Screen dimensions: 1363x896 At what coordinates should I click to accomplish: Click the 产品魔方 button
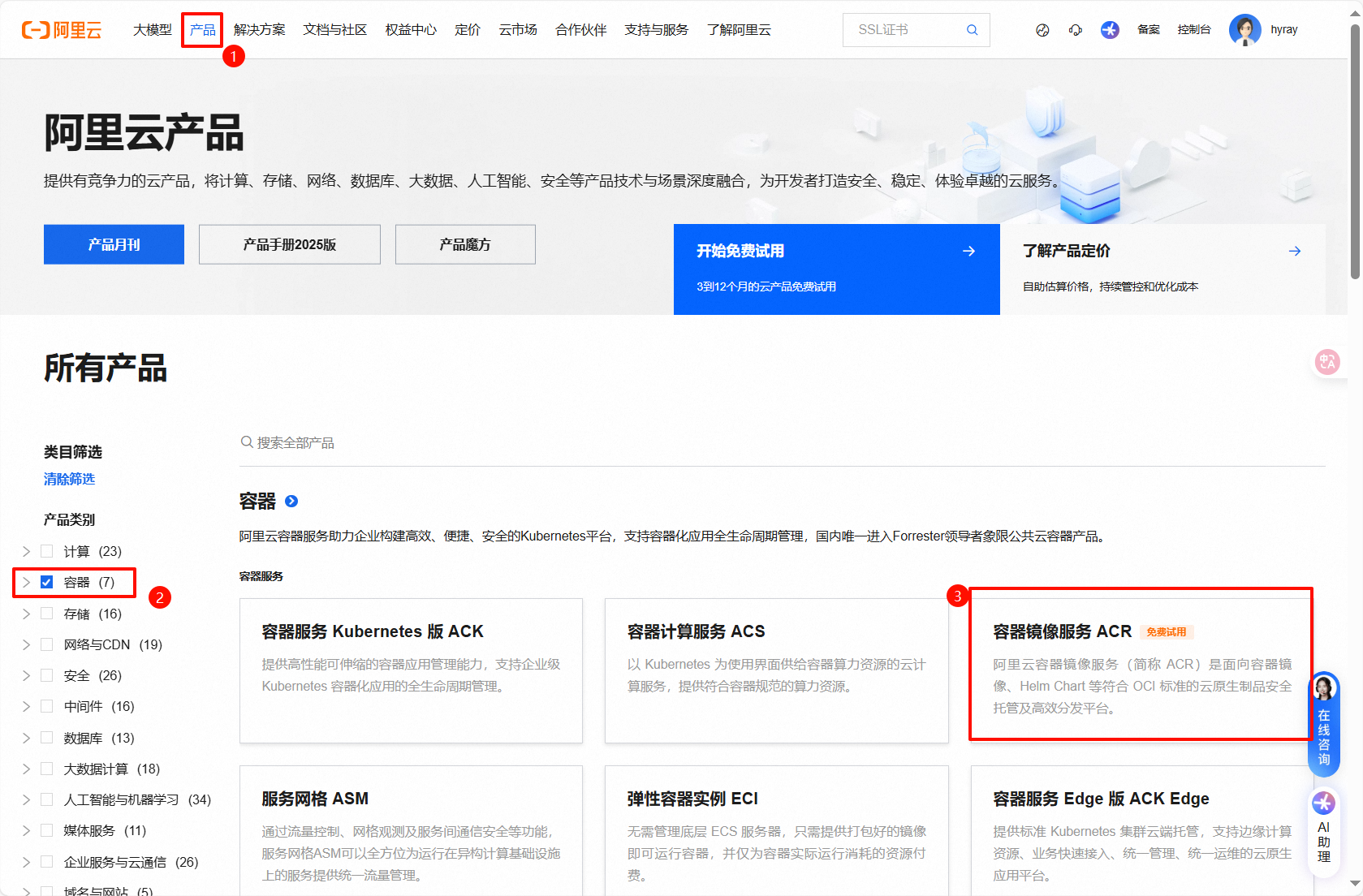(x=465, y=244)
